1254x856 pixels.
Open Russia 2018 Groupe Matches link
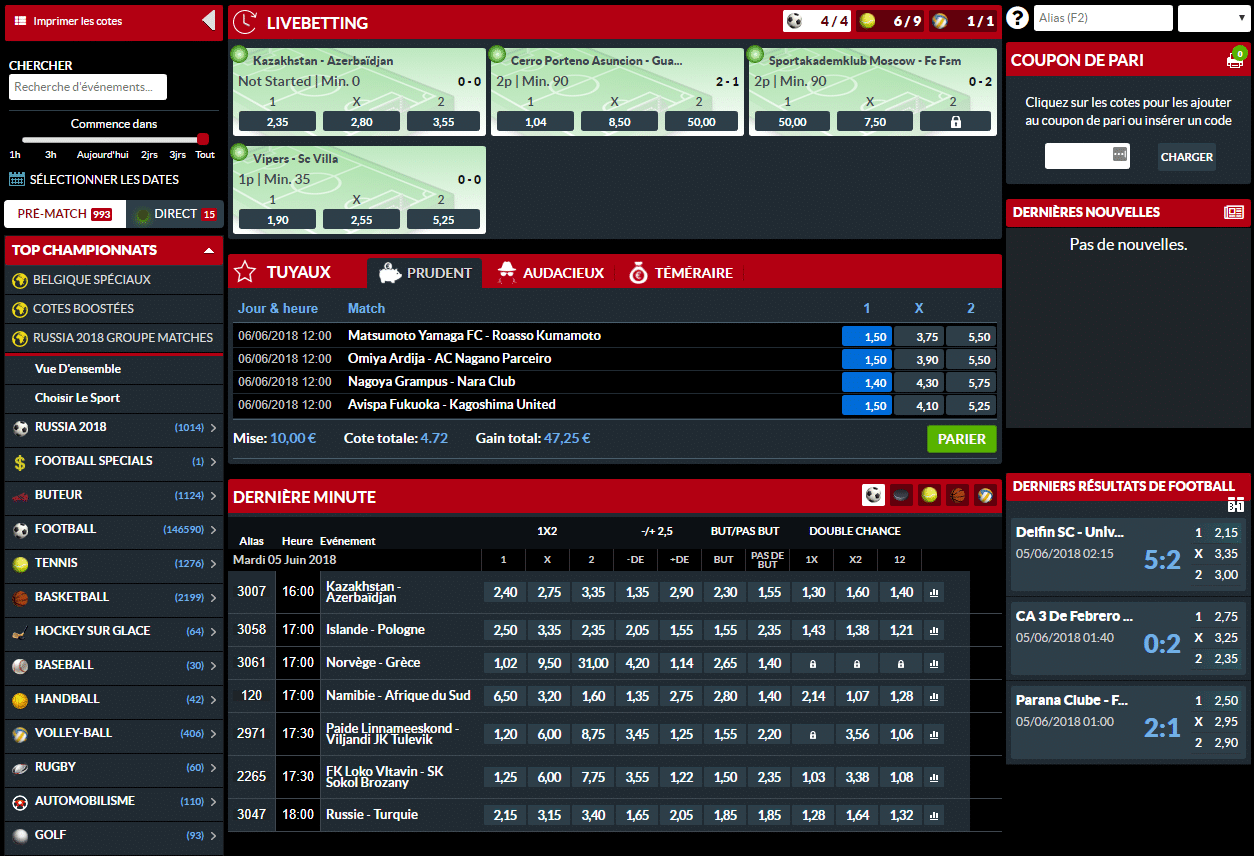click(114, 338)
